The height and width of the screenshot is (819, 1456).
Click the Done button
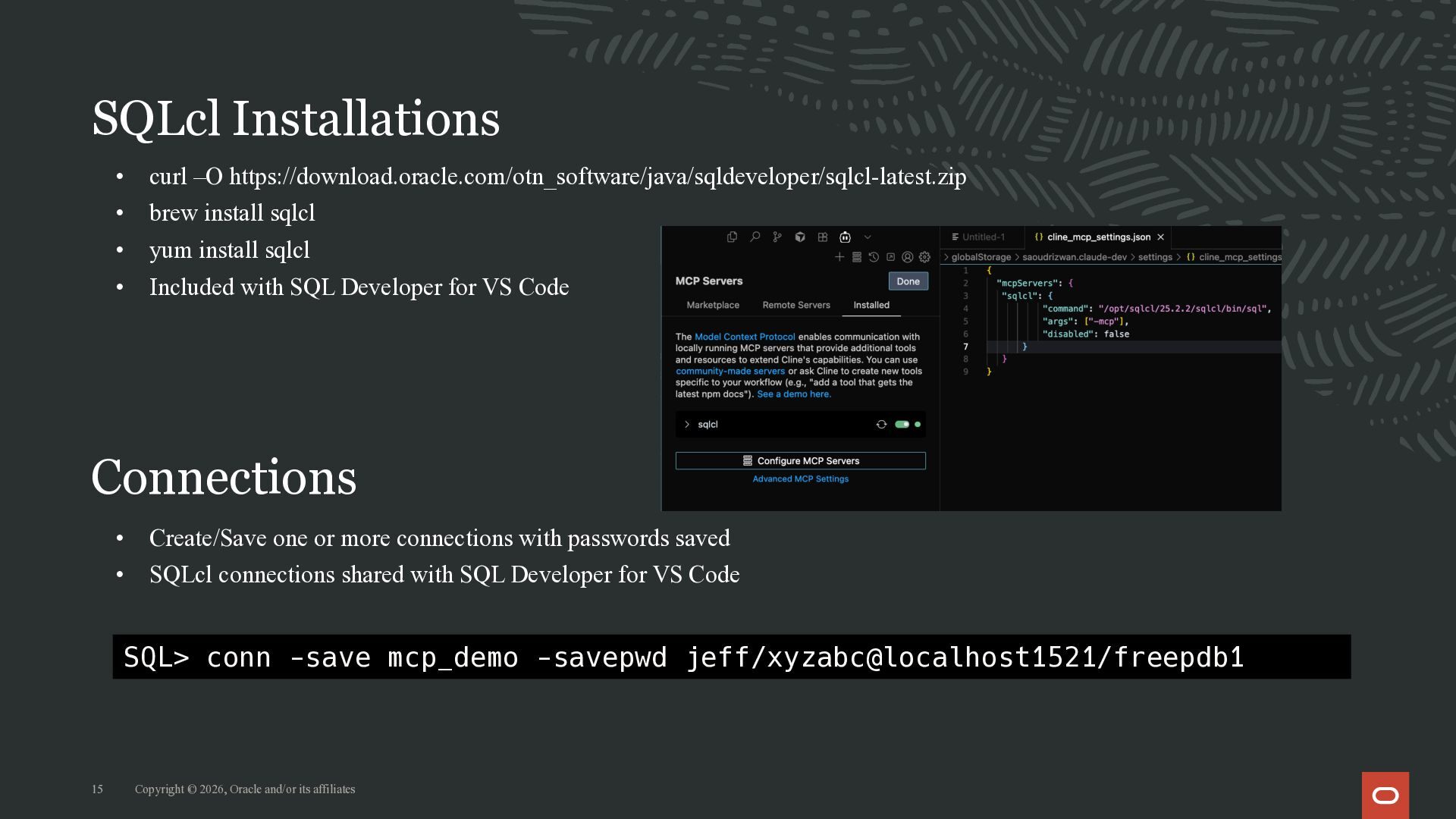[x=908, y=281]
